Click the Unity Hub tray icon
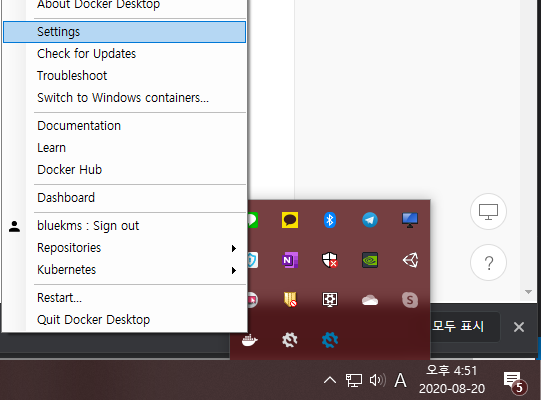541x400 pixels. click(410, 260)
